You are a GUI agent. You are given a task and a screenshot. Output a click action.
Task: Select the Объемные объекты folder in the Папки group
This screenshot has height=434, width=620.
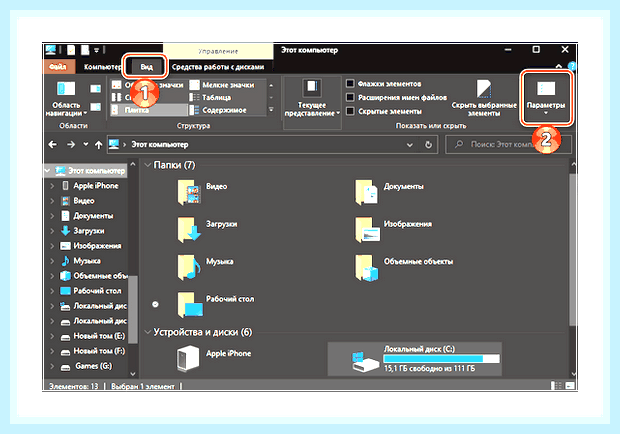[404, 267]
